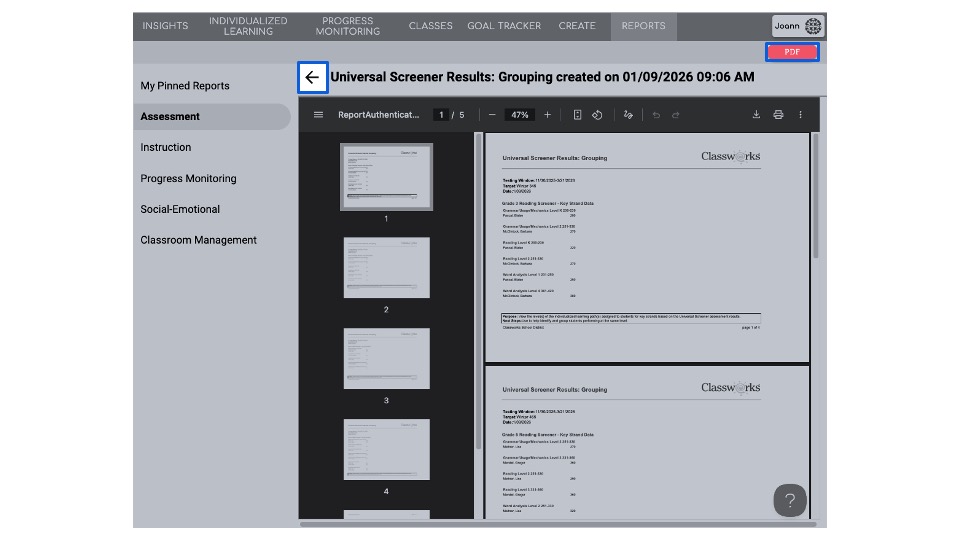The width and height of the screenshot is (960, 540).
Task: Click the red PDF button
Action: pyautogui.click(x=792, y=52)
